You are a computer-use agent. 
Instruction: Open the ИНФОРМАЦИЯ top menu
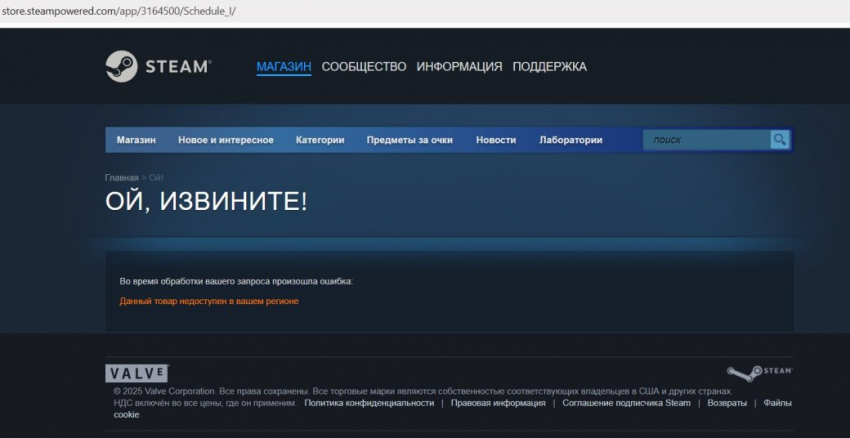click(x=459, y=67)
